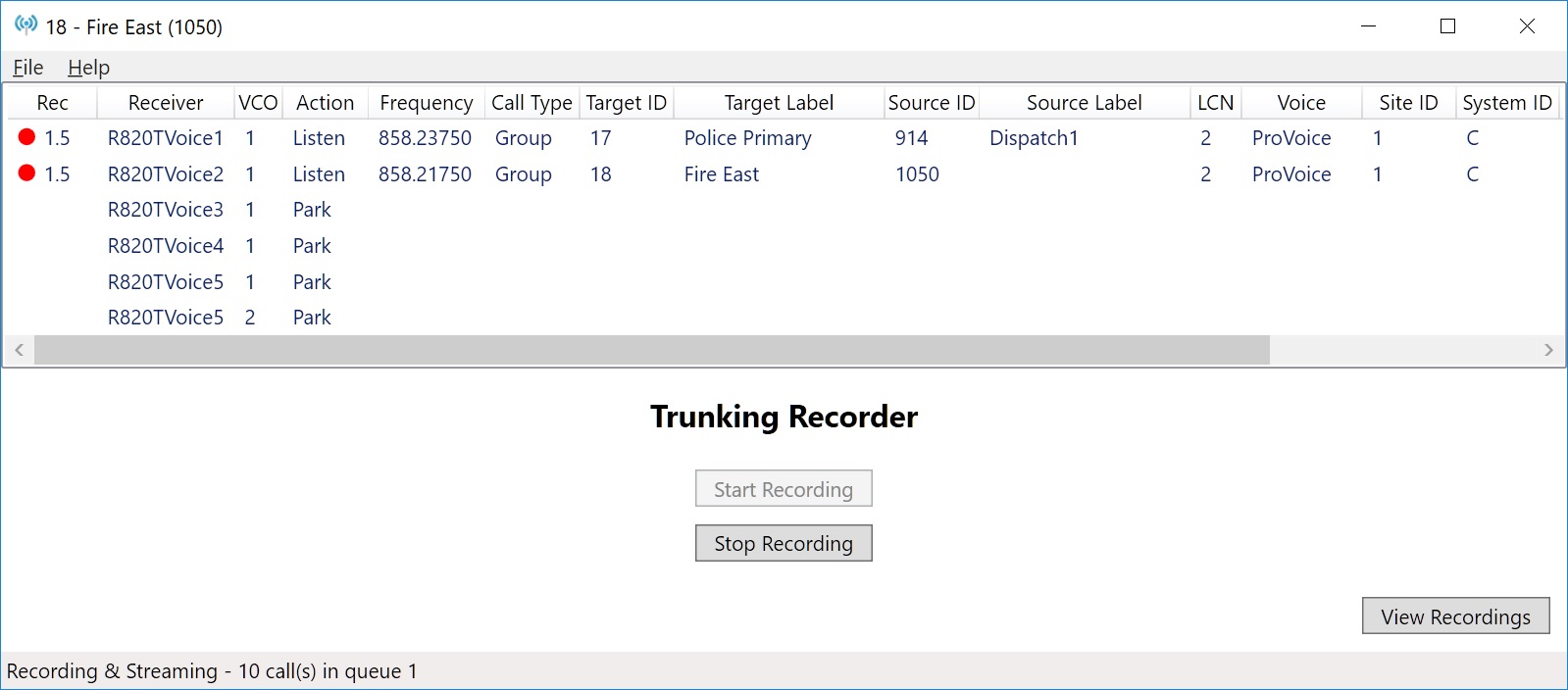
Task: Click the red recording dot for R820TVoice2
Action: 26,173
